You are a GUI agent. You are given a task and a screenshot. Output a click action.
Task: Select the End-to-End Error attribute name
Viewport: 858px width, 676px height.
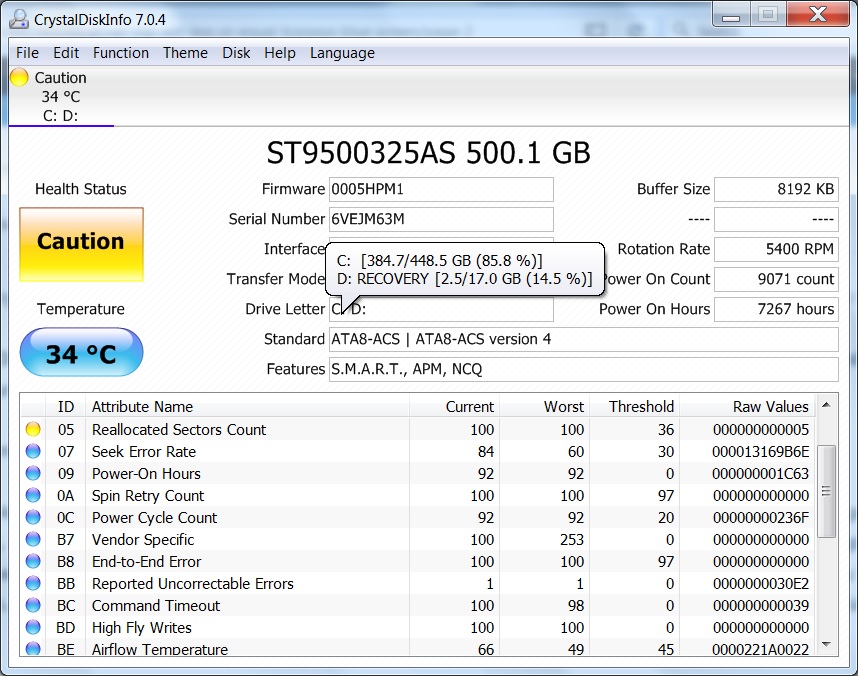click(147, 562)
